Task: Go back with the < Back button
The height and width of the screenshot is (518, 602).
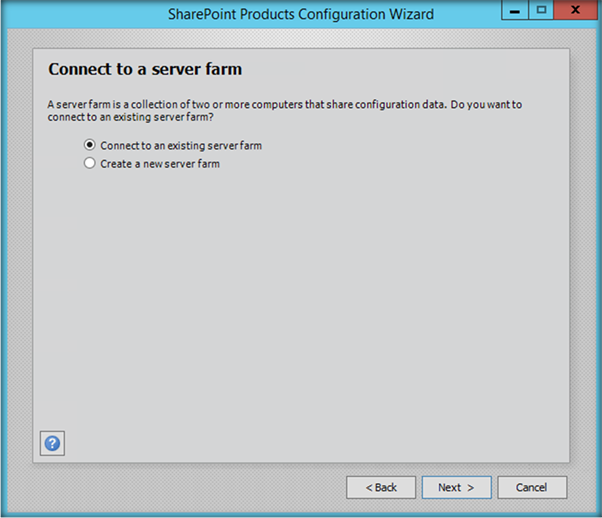Action: (x=381, y=487)
